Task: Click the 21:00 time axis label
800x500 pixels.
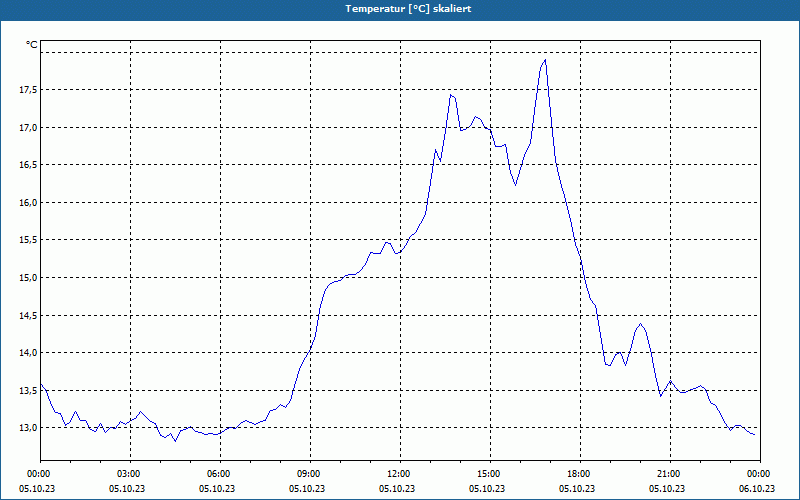Action: point(670,474)
